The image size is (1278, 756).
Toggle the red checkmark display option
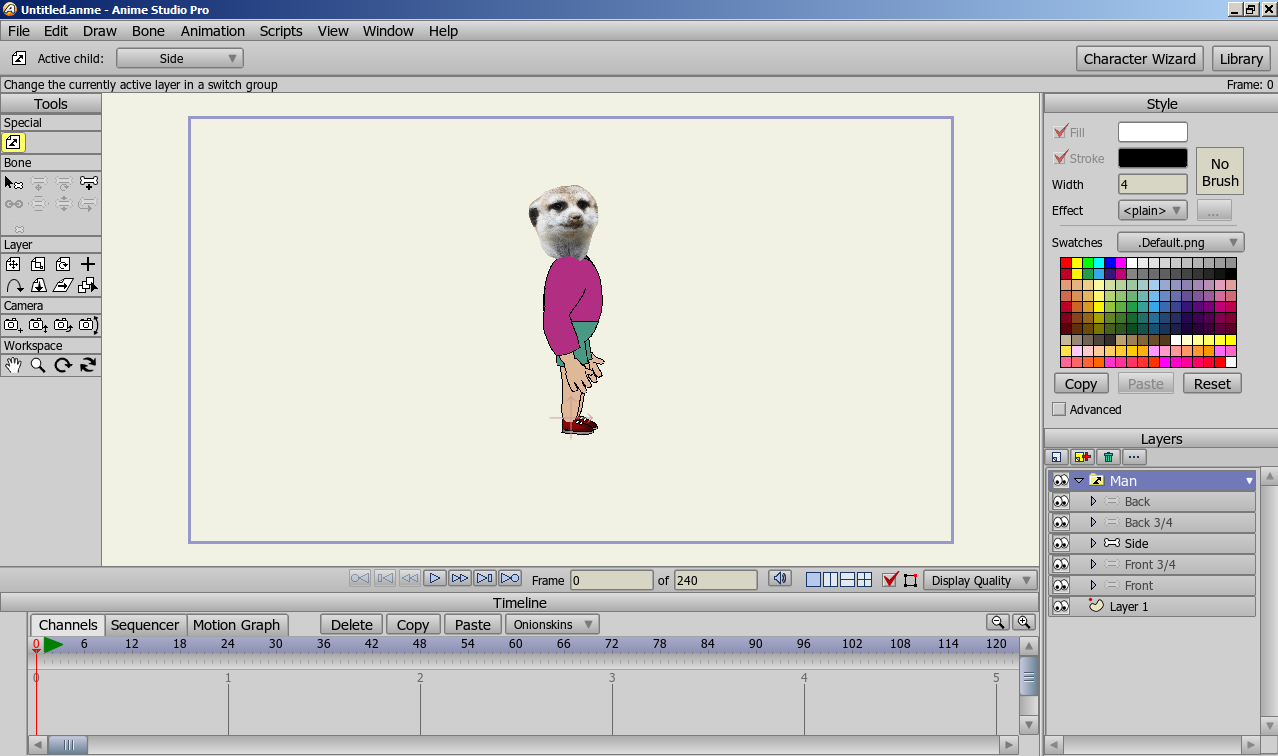(890, 579)
